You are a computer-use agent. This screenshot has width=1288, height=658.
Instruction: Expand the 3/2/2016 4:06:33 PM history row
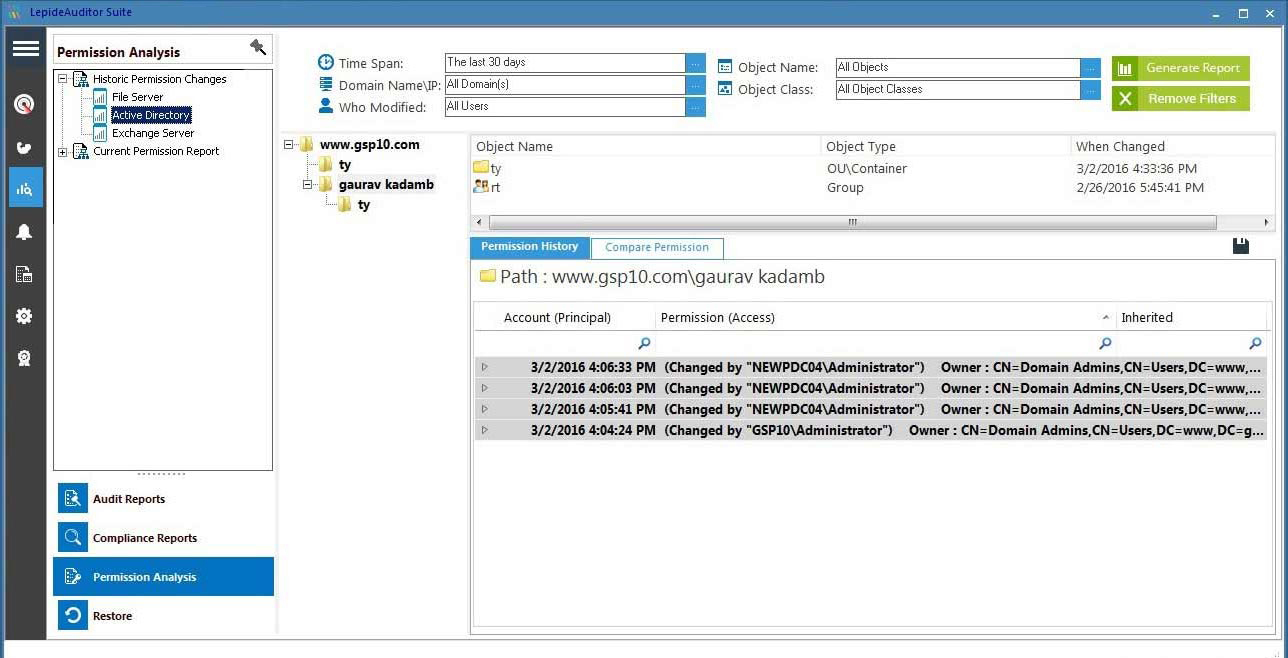point(485,367)
